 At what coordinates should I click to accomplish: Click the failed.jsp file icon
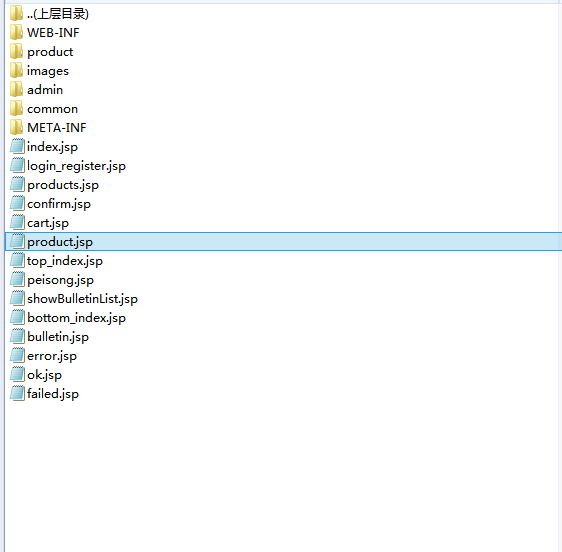(17, 394)
